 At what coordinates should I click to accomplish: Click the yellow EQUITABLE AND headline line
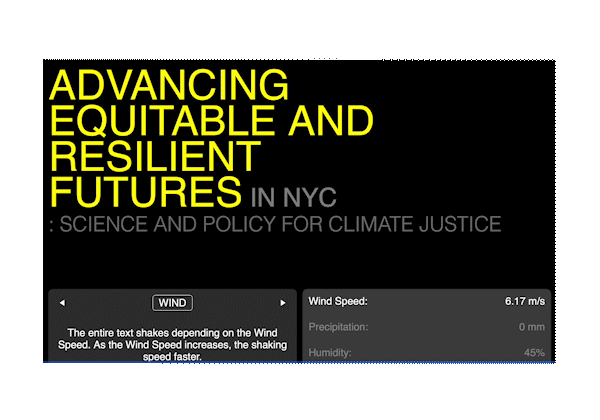click(210, 121)
